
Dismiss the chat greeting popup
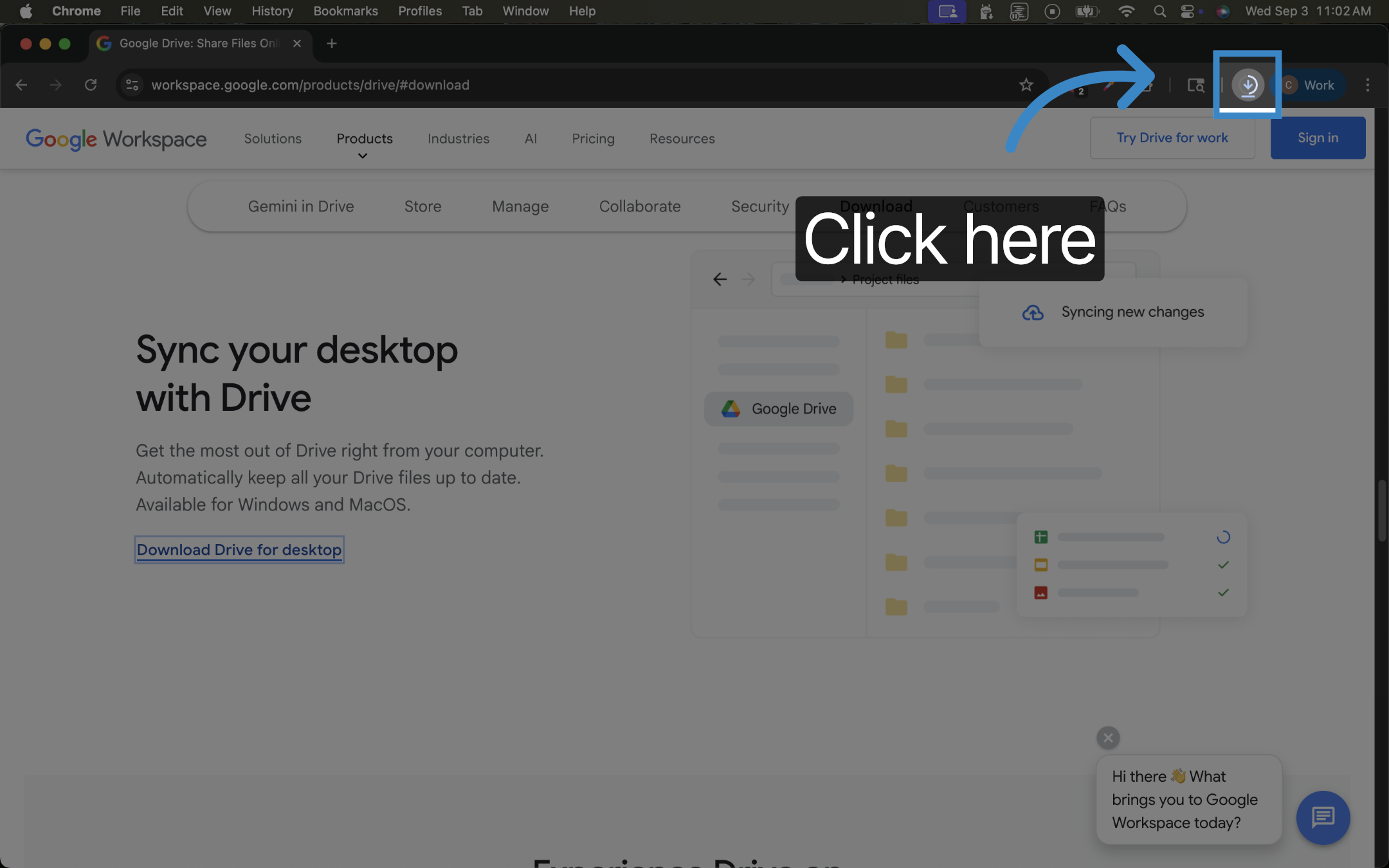click(1108, 737)
